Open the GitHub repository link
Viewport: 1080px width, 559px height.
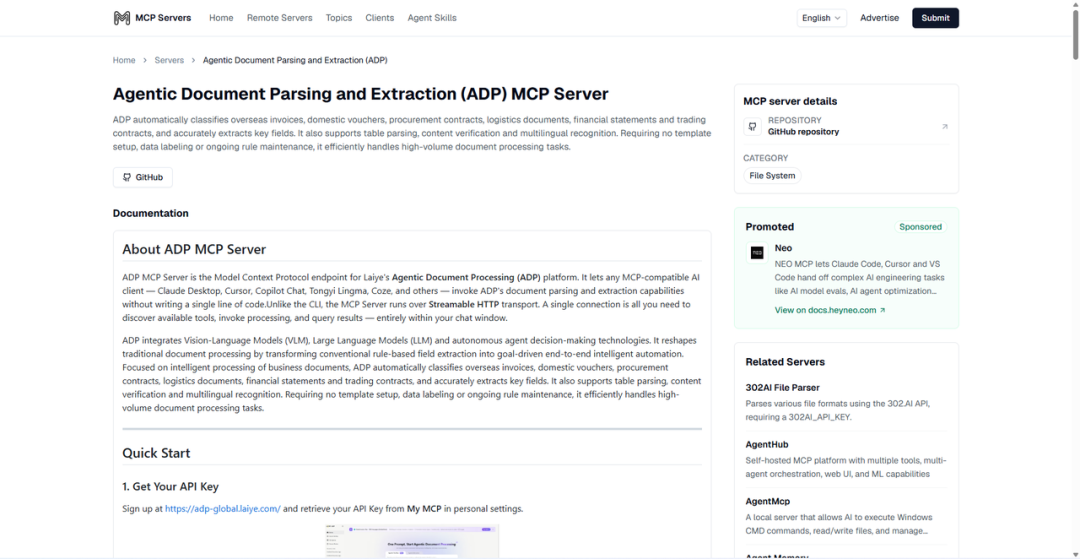click(x=803, y=131)
